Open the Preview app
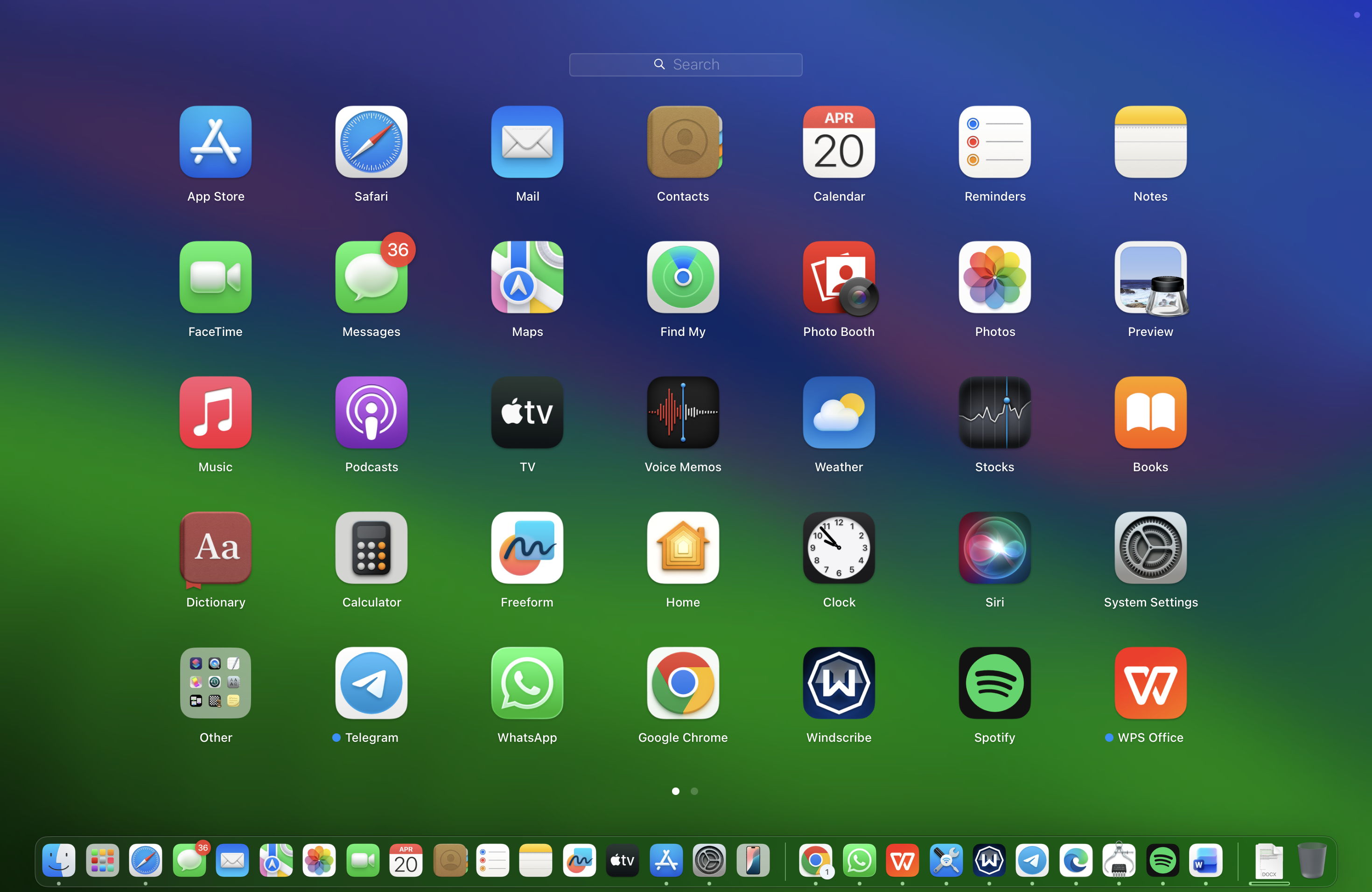The image size is (1372, 892). [1151, 279]
